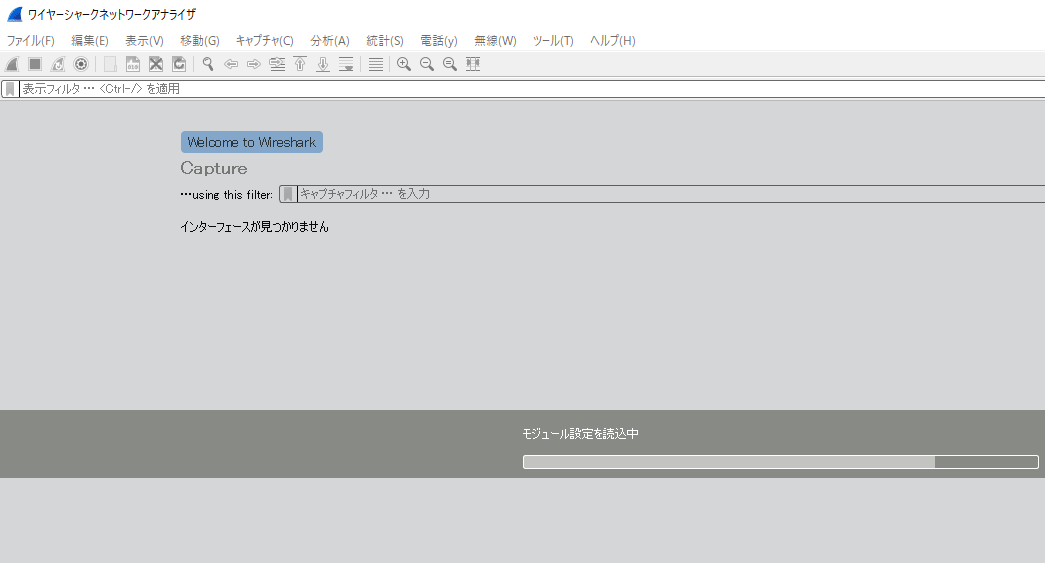Click the インターフェースが見つかりません message
Screen dimensions: 1045x563
point(254,227)
